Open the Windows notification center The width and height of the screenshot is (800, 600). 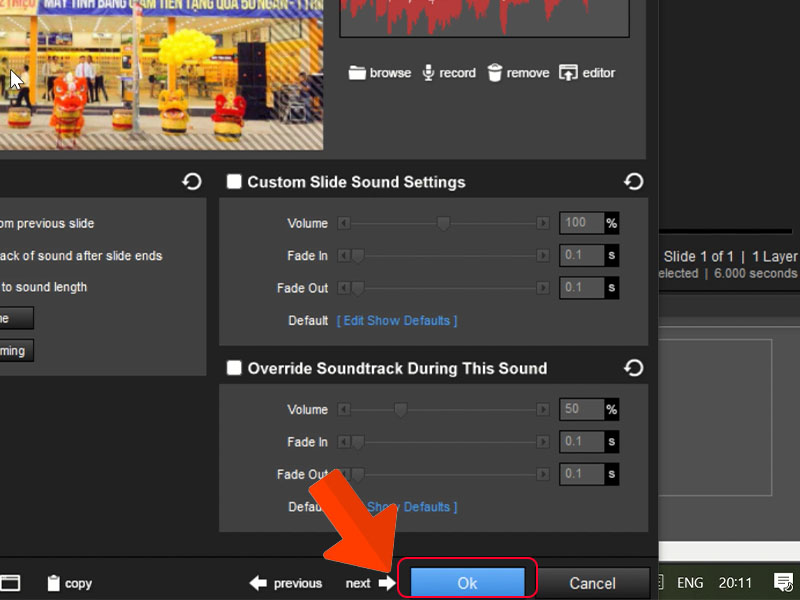[x=783, y=582]
